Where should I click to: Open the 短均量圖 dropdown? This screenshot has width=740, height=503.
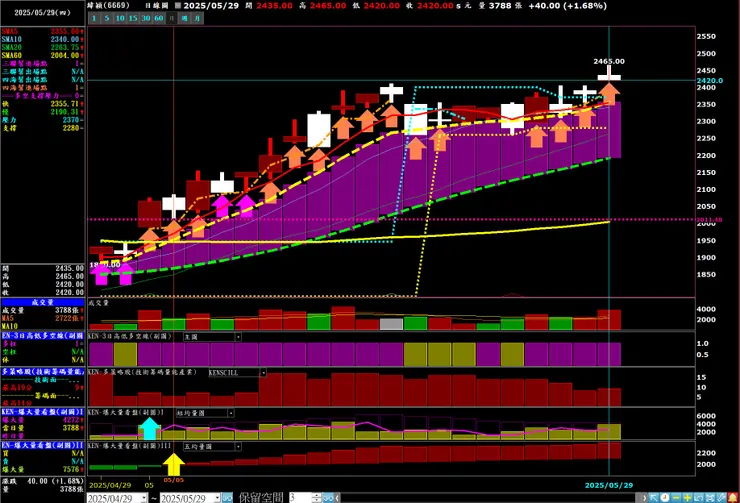tap(231, 413)
